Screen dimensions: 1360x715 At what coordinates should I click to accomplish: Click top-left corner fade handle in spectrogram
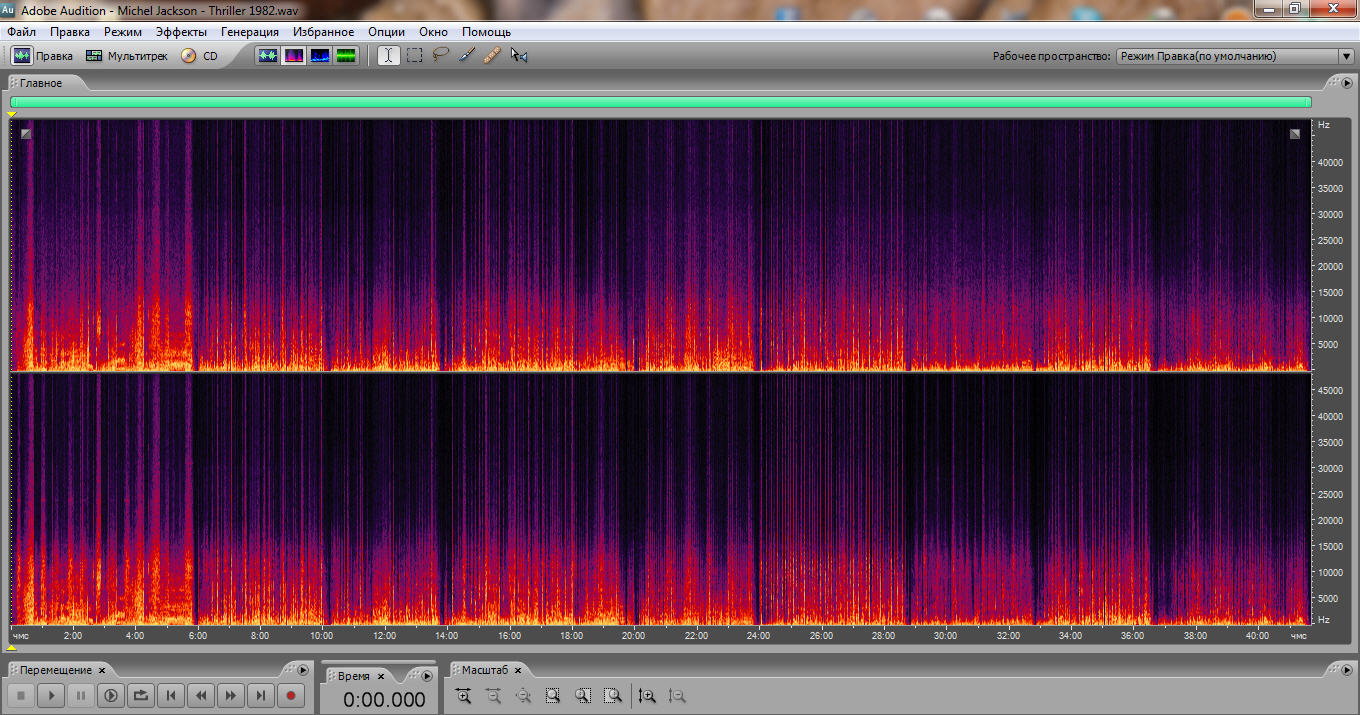click(x=26, y=133)
